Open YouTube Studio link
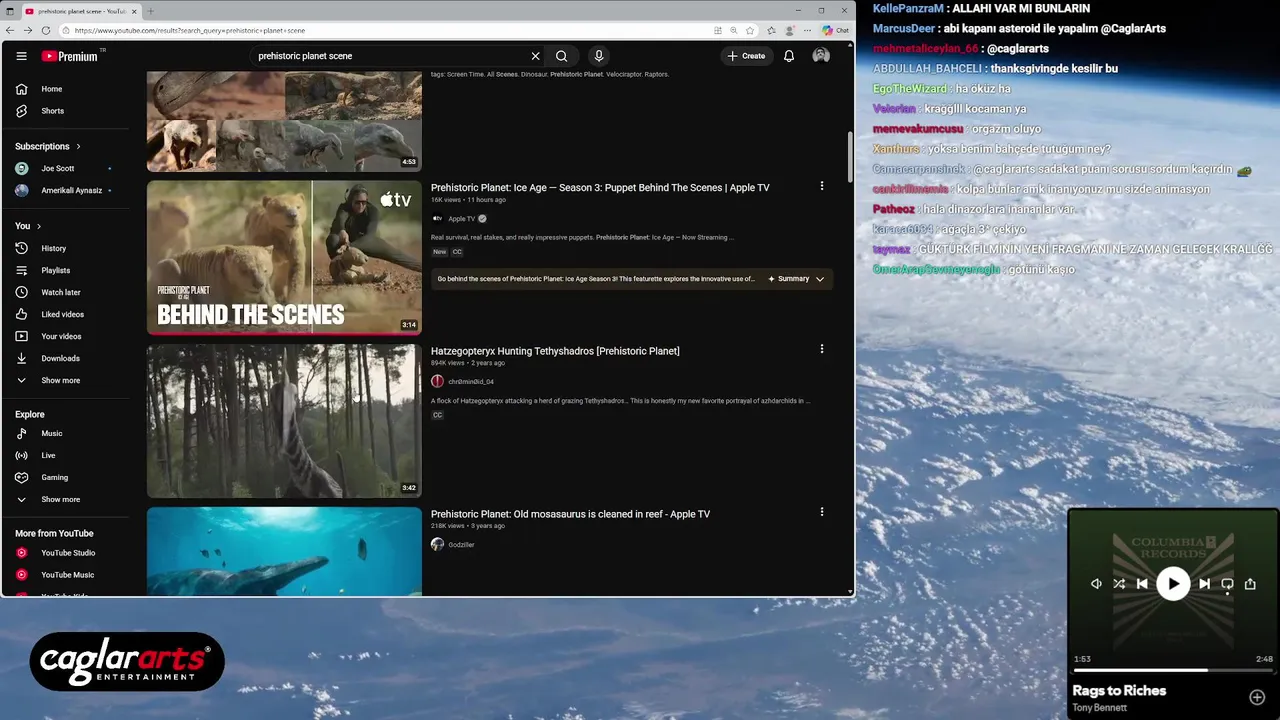The width and height of the screenshot is (1280, 720). tap(66, 553)
